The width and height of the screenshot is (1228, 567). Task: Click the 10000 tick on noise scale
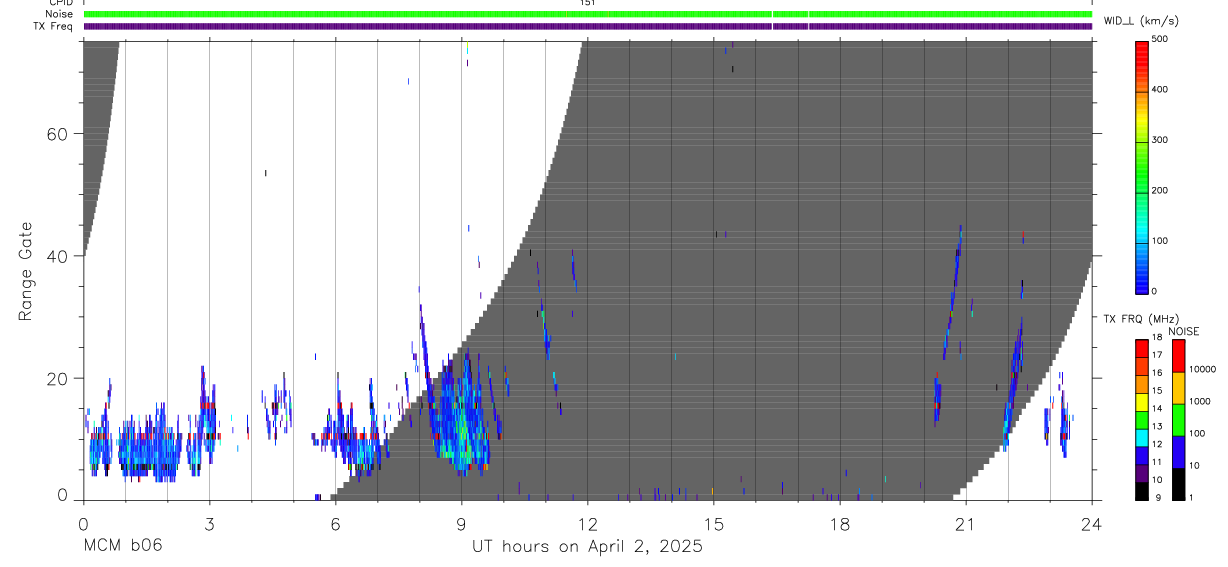click(x=1201, y=369)
